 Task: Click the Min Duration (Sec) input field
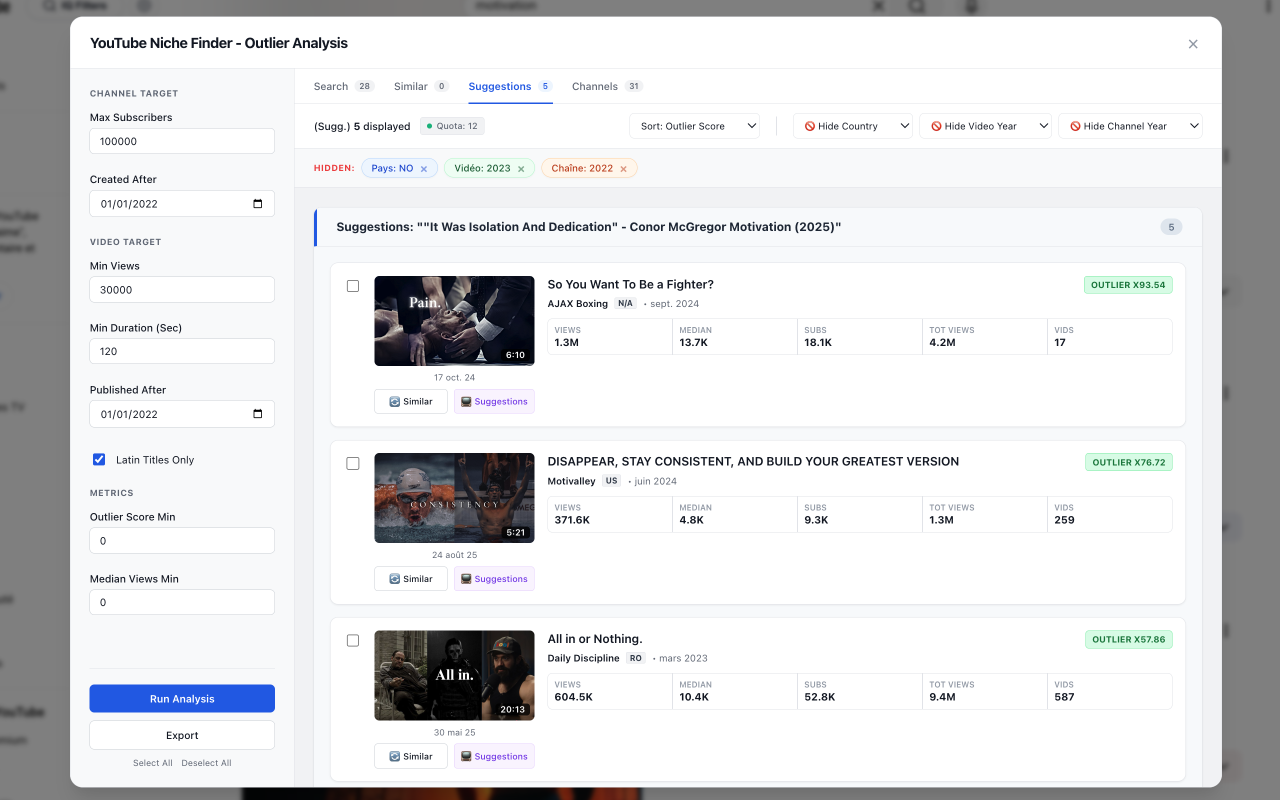tap(182, 352)
